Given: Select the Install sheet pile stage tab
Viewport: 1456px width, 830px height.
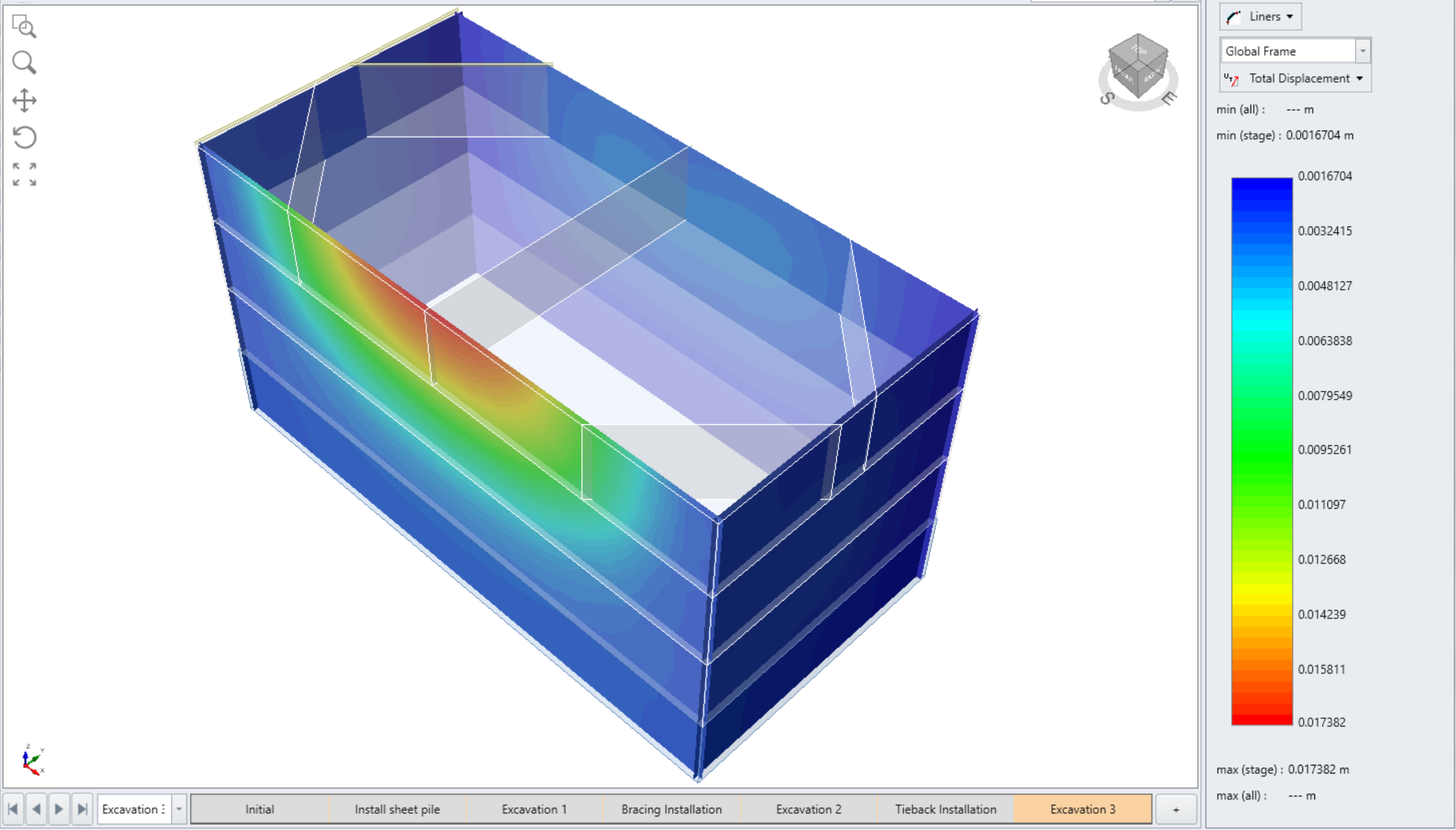Looking at the screenshot, I should (397, 810).
